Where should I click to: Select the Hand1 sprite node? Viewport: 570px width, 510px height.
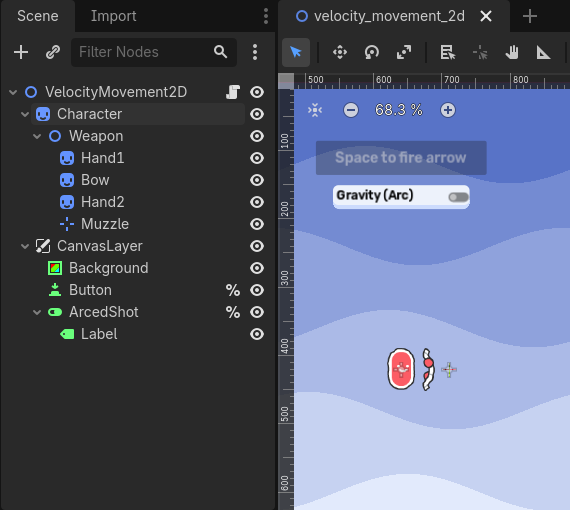[103, 158]
